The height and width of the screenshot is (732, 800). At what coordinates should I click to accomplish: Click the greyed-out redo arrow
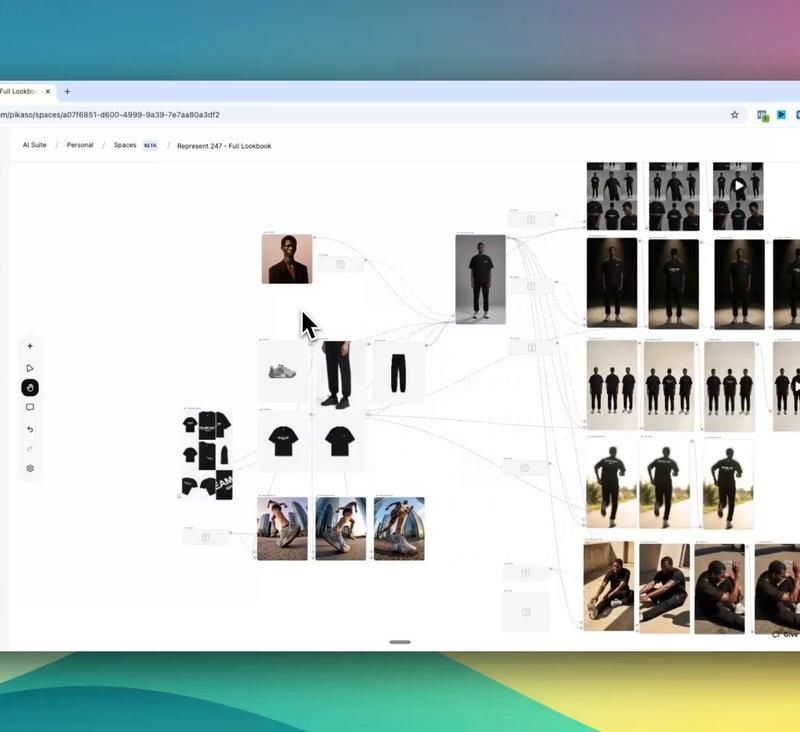point(30,449)
